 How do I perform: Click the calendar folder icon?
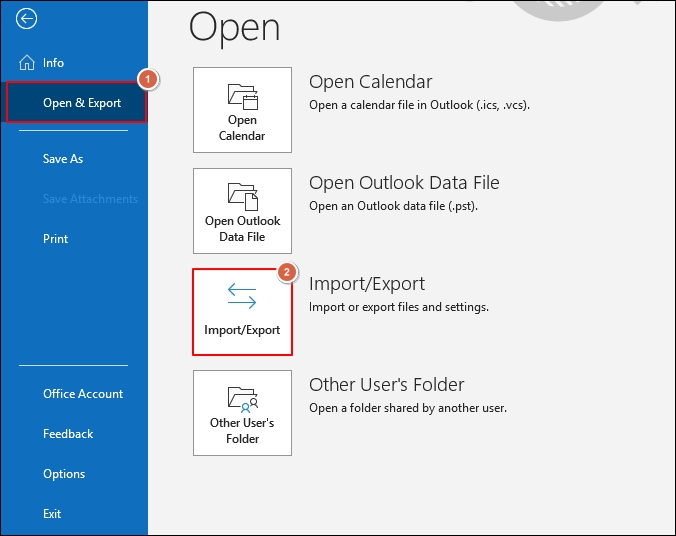[x=243, y=97]
